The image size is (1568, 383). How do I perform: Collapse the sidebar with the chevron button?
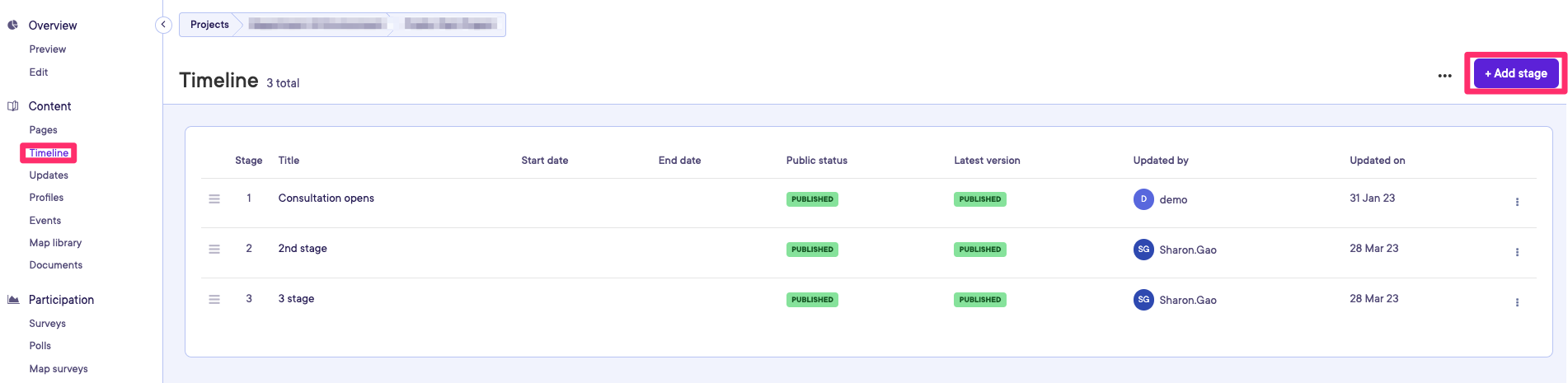pos(163,25)
